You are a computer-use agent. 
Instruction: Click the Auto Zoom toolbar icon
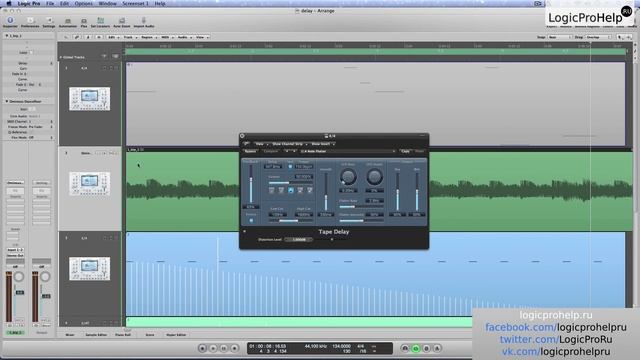pyautogui.click(x=122, y=22)
